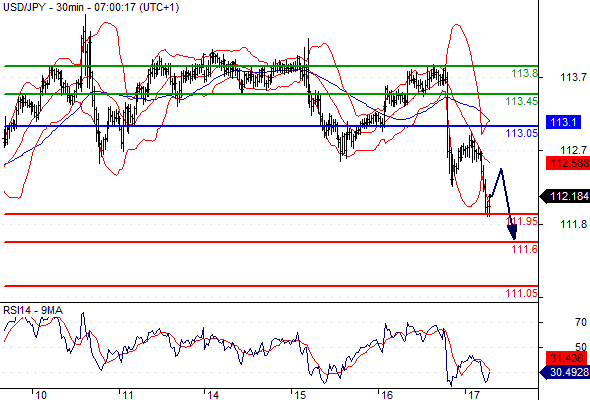This screenshot has width=590, height=400.
Task: Click the 113.45 green resistance label
Action: click(522, 101)
